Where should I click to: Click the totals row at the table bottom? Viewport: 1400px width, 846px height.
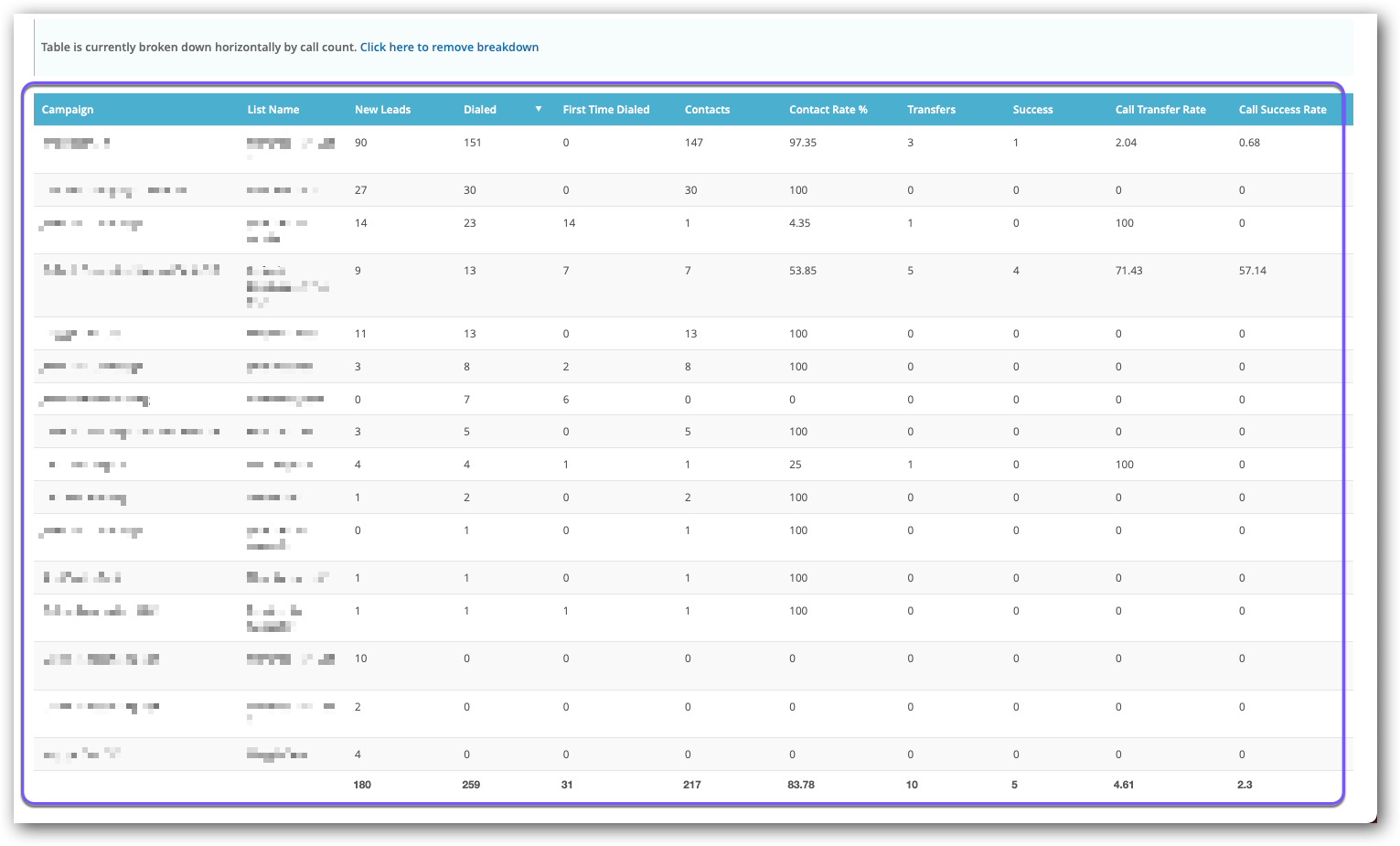640,784
